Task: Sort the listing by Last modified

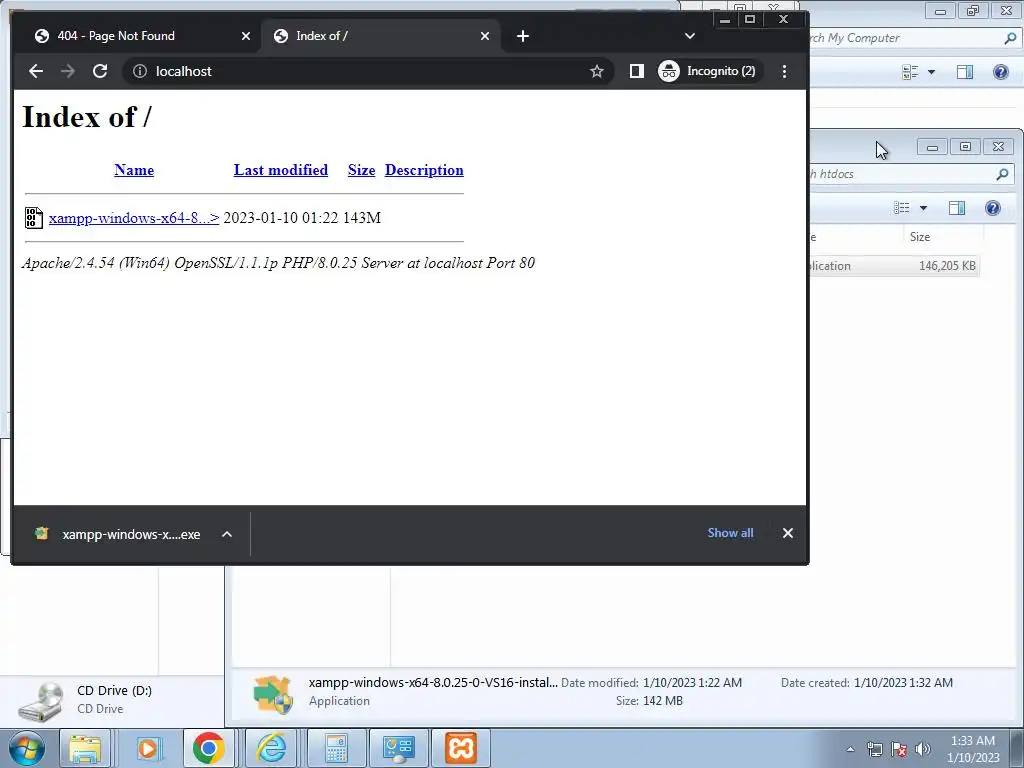Action: click(281, 170)
